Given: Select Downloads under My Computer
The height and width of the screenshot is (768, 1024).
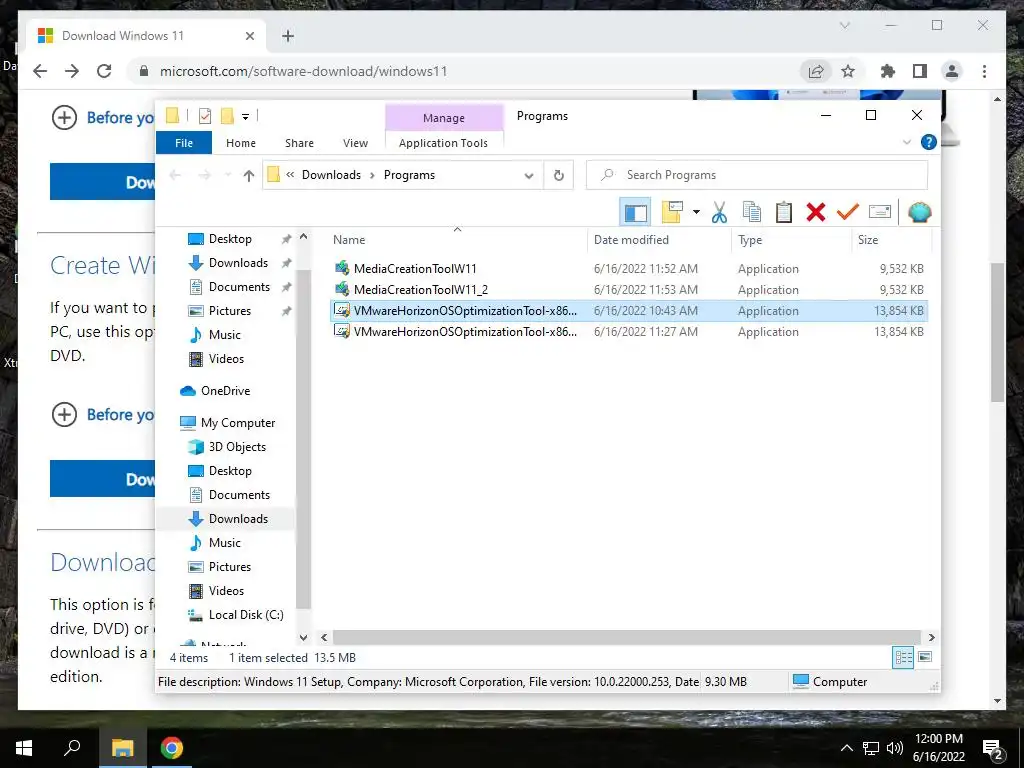Looking at the screenshot, I should click(x=238, y=519).
